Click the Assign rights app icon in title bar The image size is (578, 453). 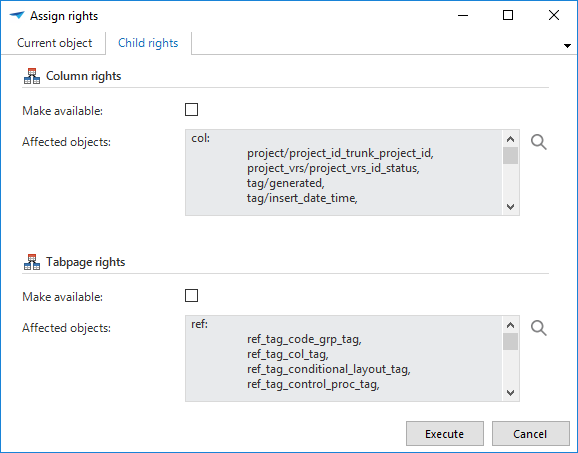(17, 15)
